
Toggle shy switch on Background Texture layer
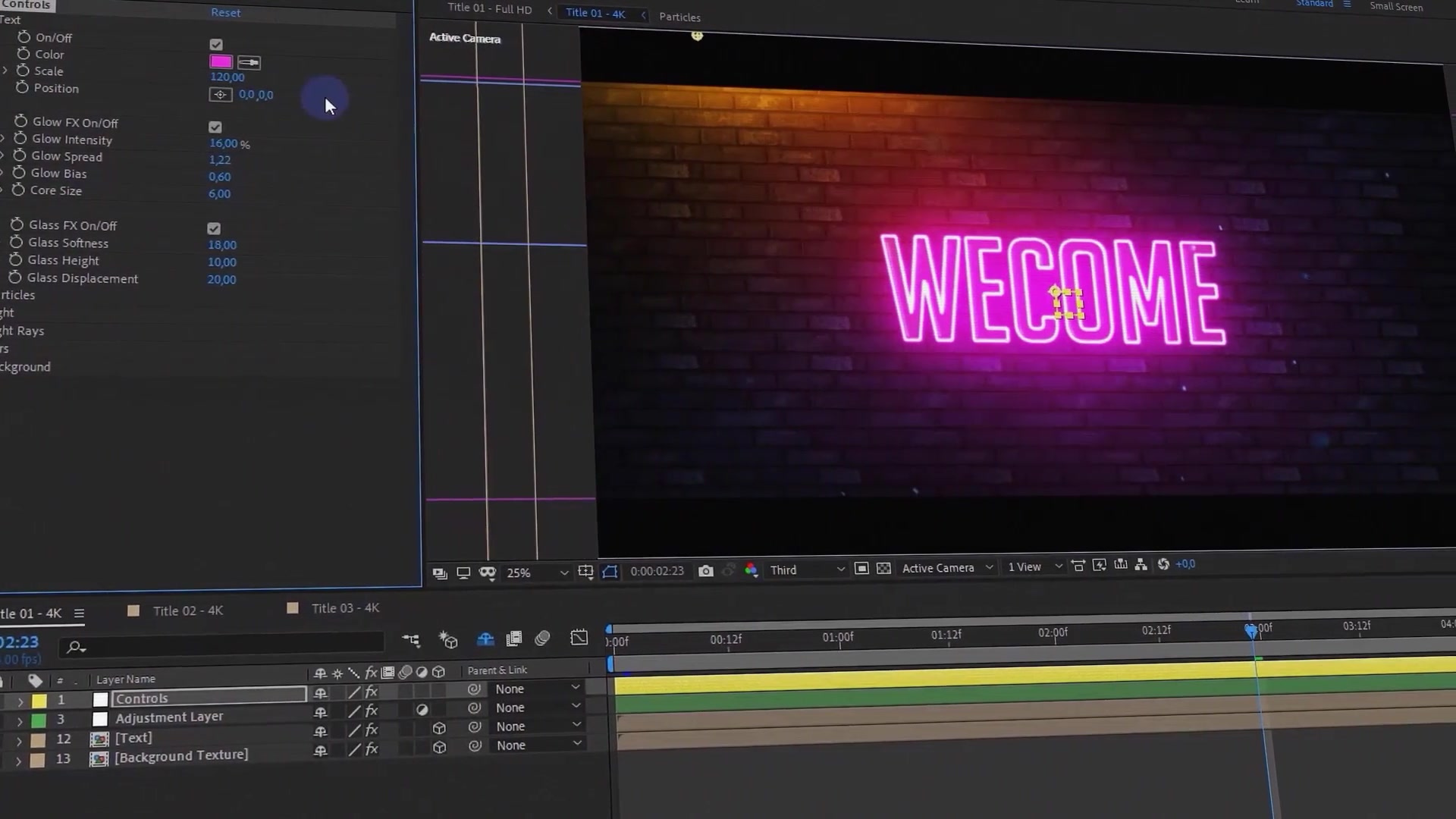pyautogui.click(x=320, y=750)
